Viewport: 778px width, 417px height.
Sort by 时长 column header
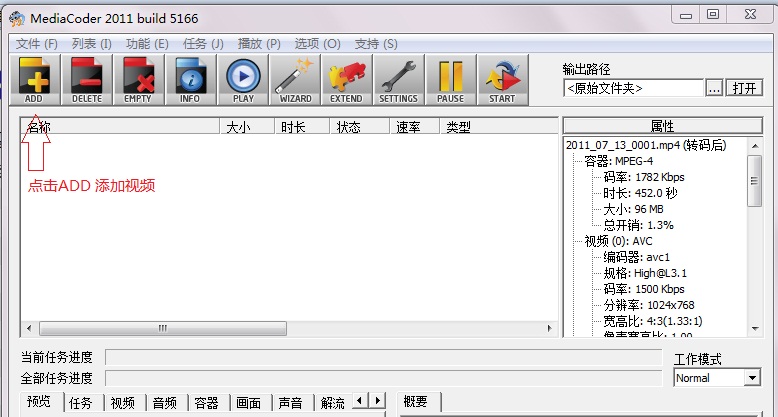coord(302,127)
